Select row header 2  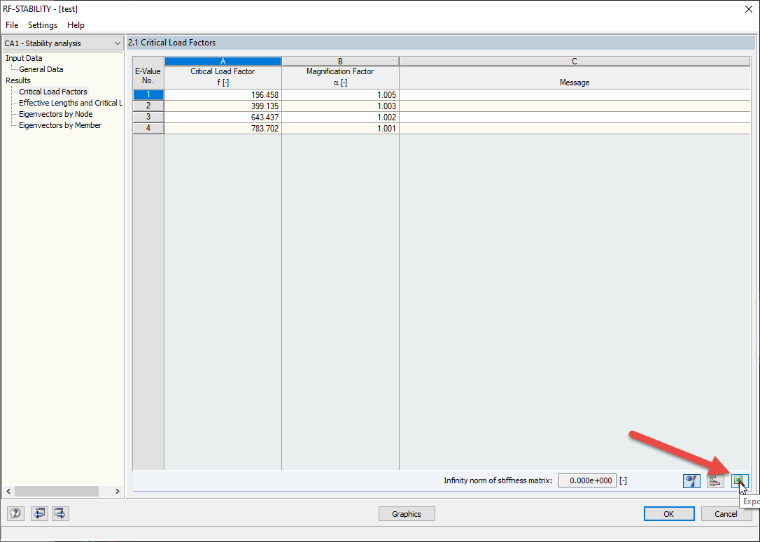(x=148, y=106)
